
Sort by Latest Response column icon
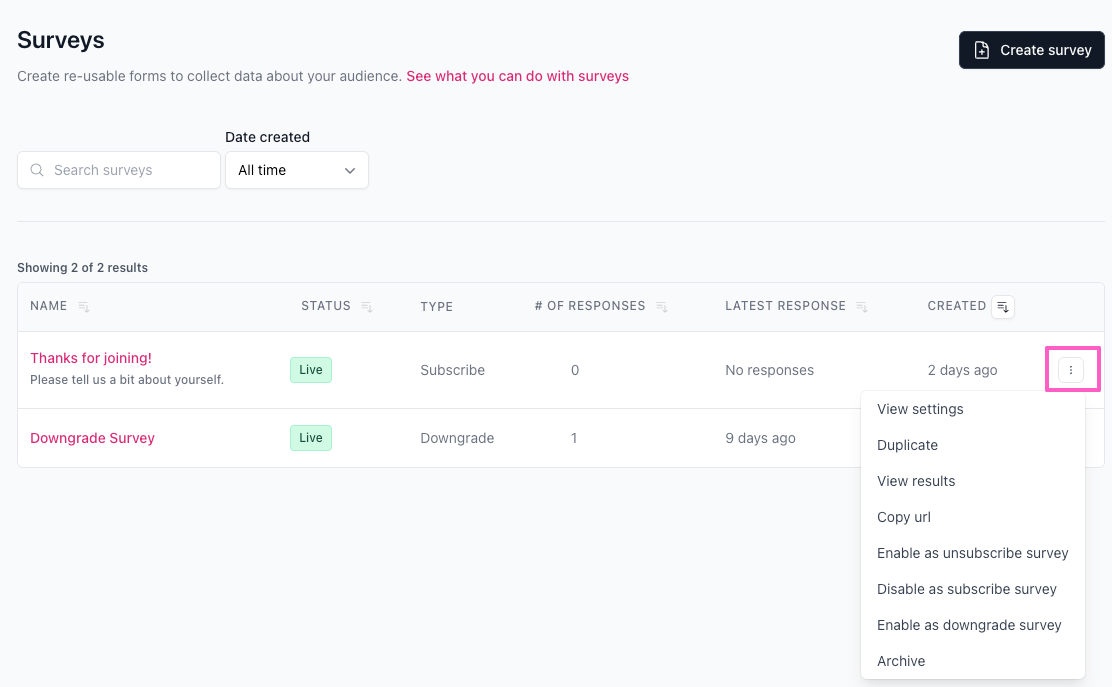tap(861, 307)
